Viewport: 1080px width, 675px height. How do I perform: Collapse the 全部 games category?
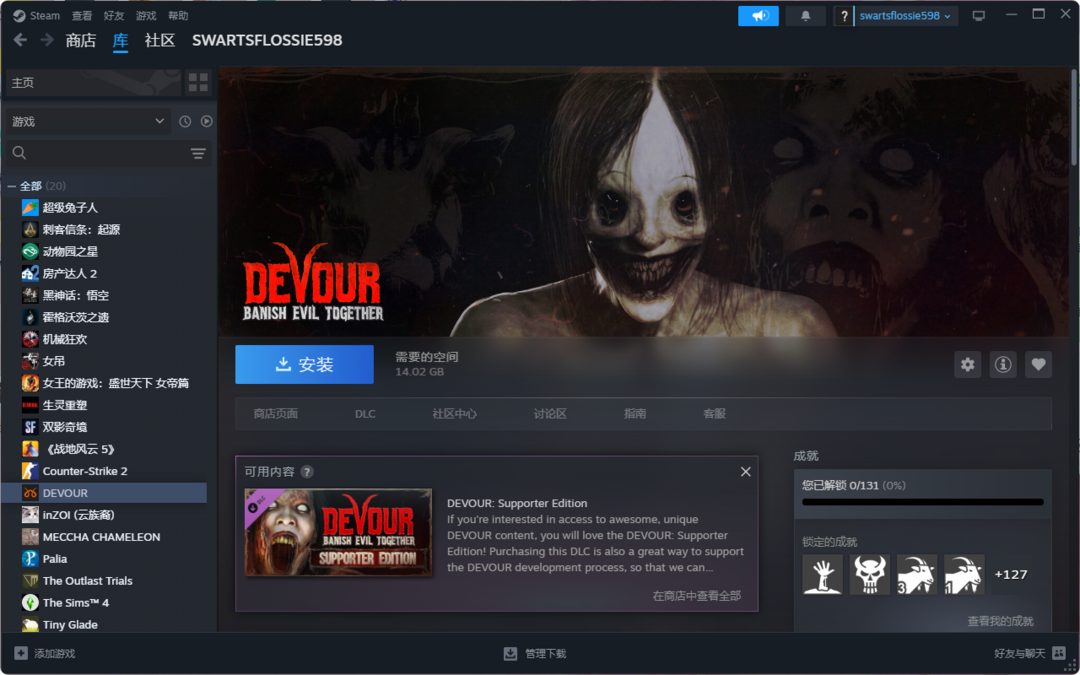coord(12,186)
